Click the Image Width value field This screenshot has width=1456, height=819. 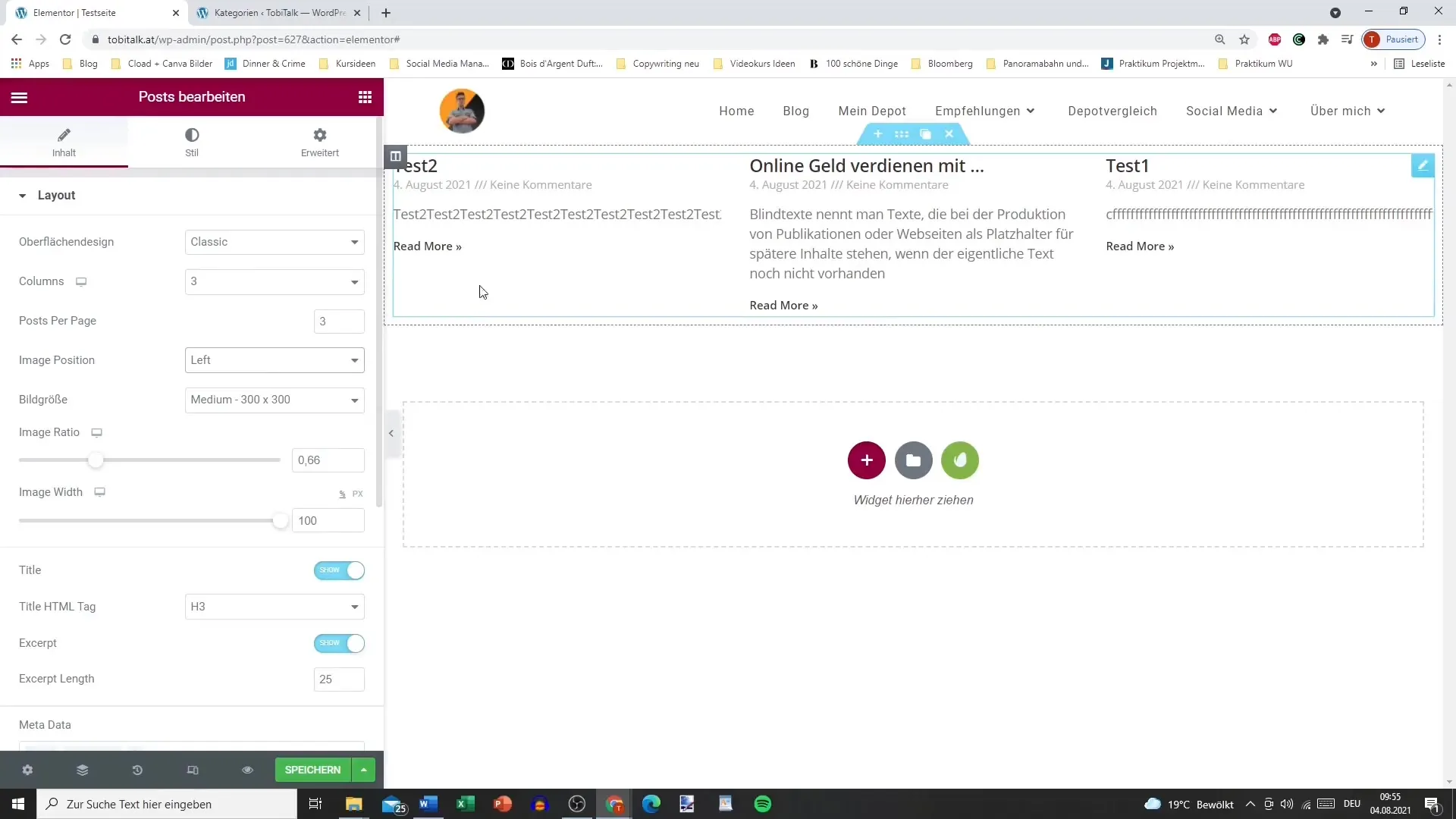pyautogui.click(x=328, y=521)
